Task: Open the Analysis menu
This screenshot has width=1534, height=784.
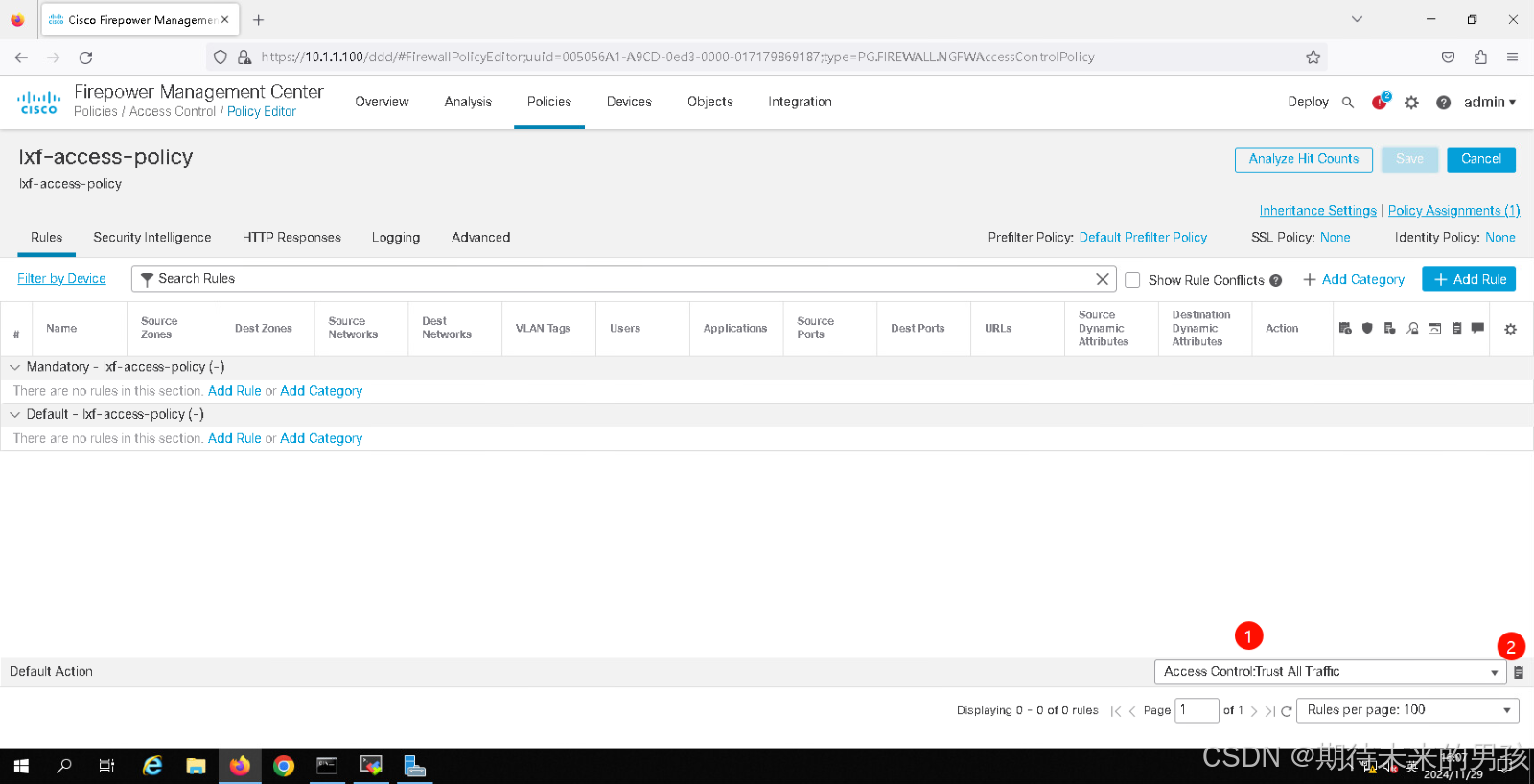Action: pyautogui.click(x=468, y=102)
